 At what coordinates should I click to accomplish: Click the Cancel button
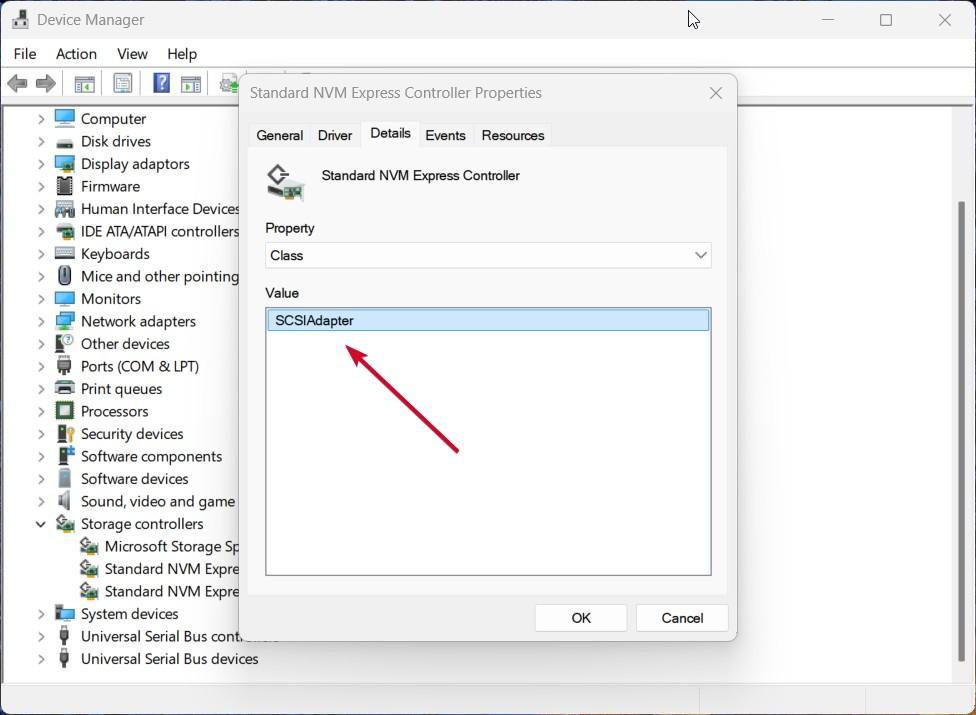[682, 618]
